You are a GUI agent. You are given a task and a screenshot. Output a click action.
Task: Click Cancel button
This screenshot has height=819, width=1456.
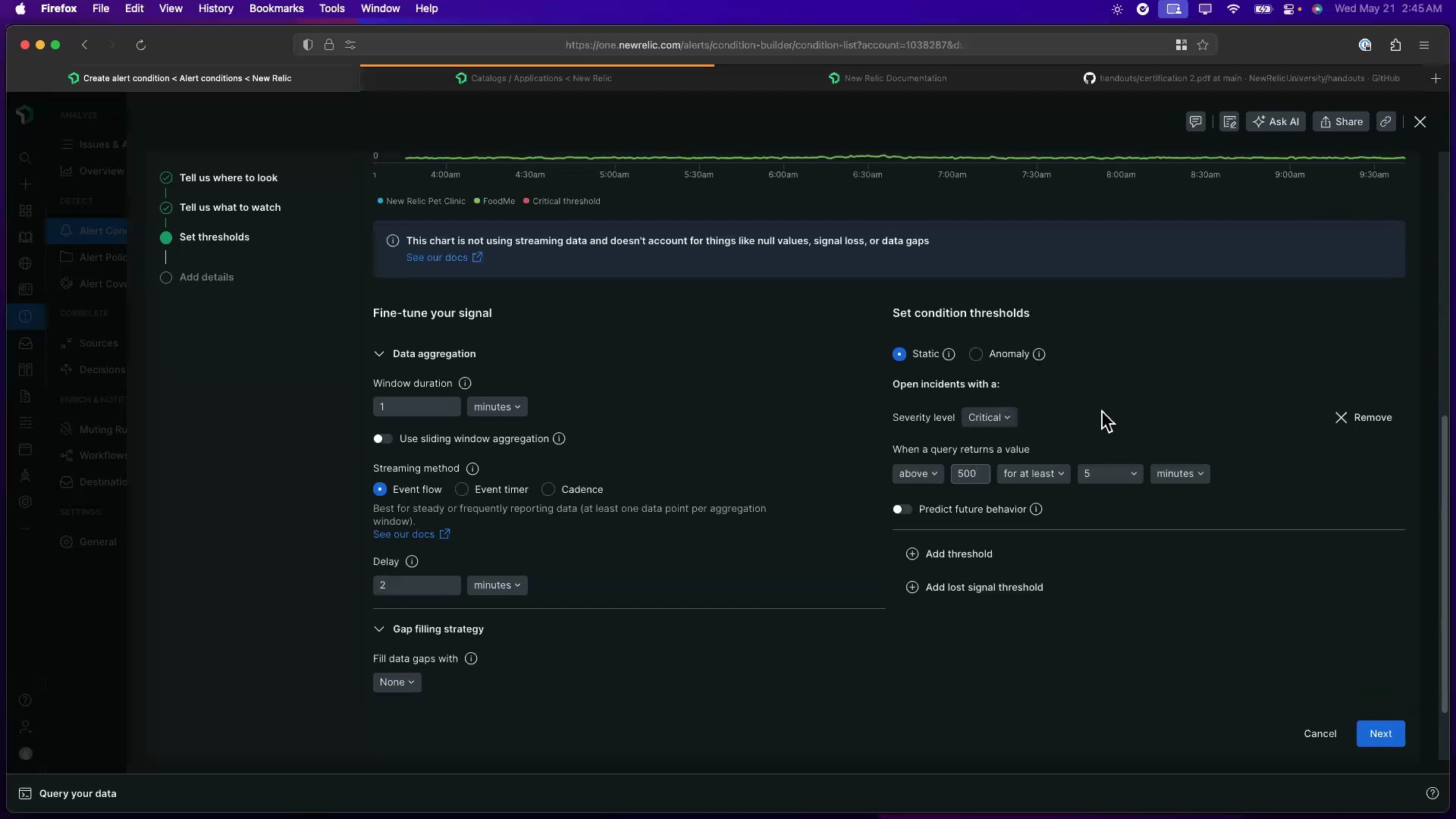click(1319, 734)
